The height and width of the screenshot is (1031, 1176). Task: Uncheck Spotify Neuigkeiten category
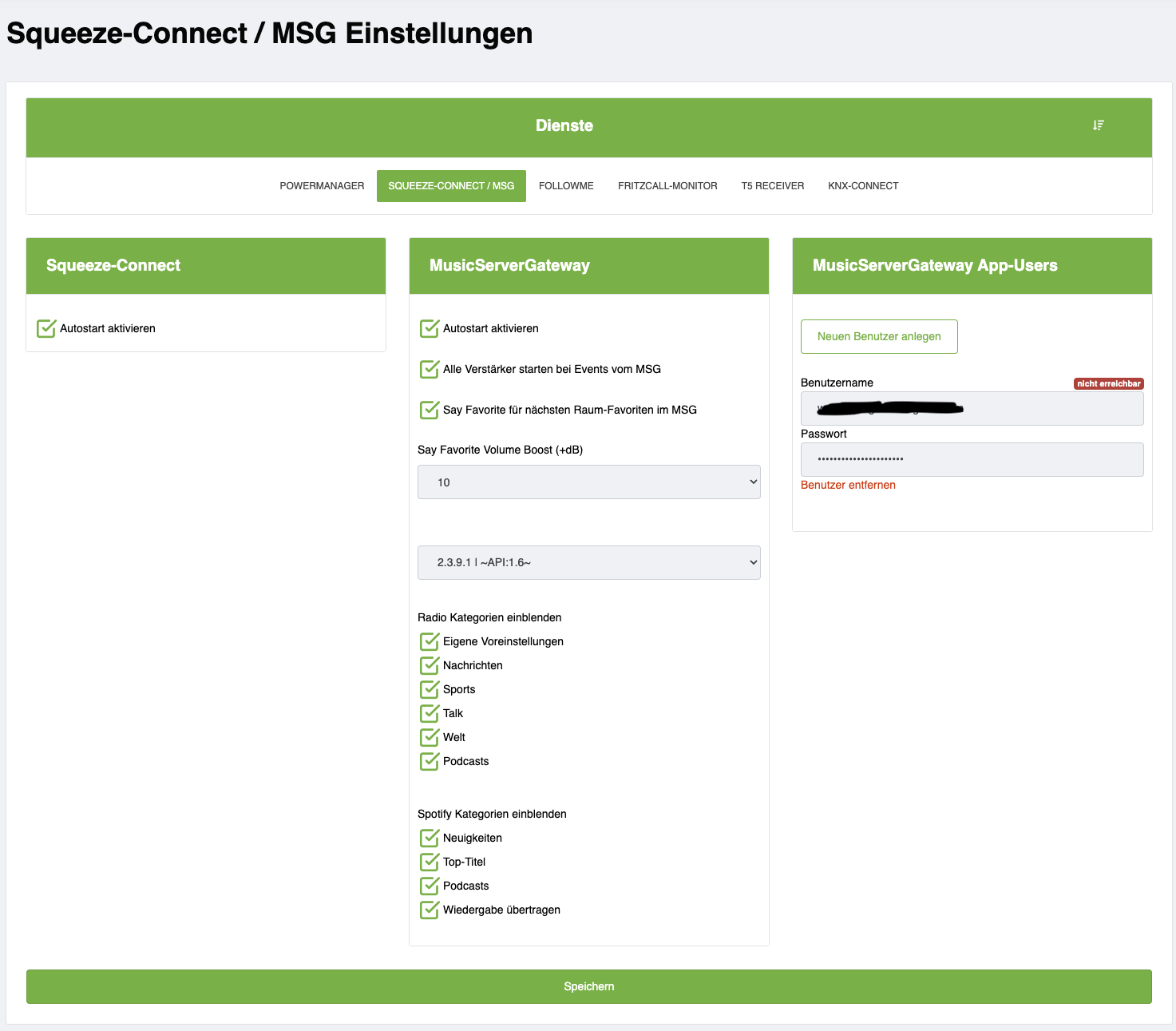[430, 838]
